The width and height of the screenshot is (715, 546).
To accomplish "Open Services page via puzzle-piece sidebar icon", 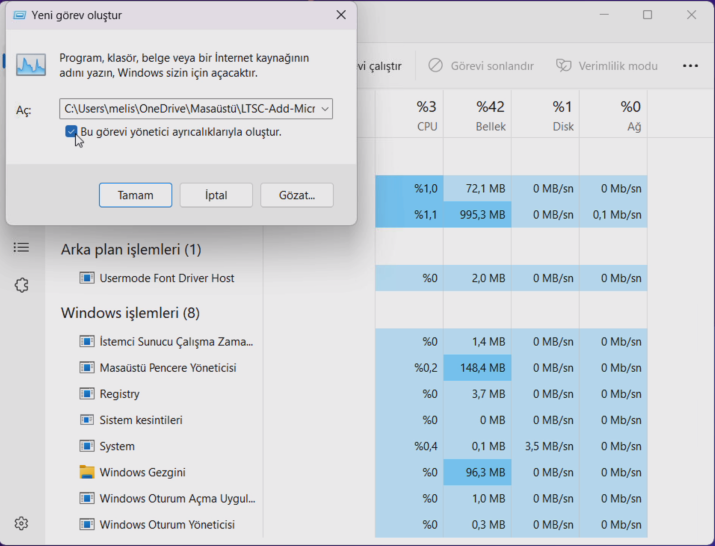I will [x=21, y=285].
